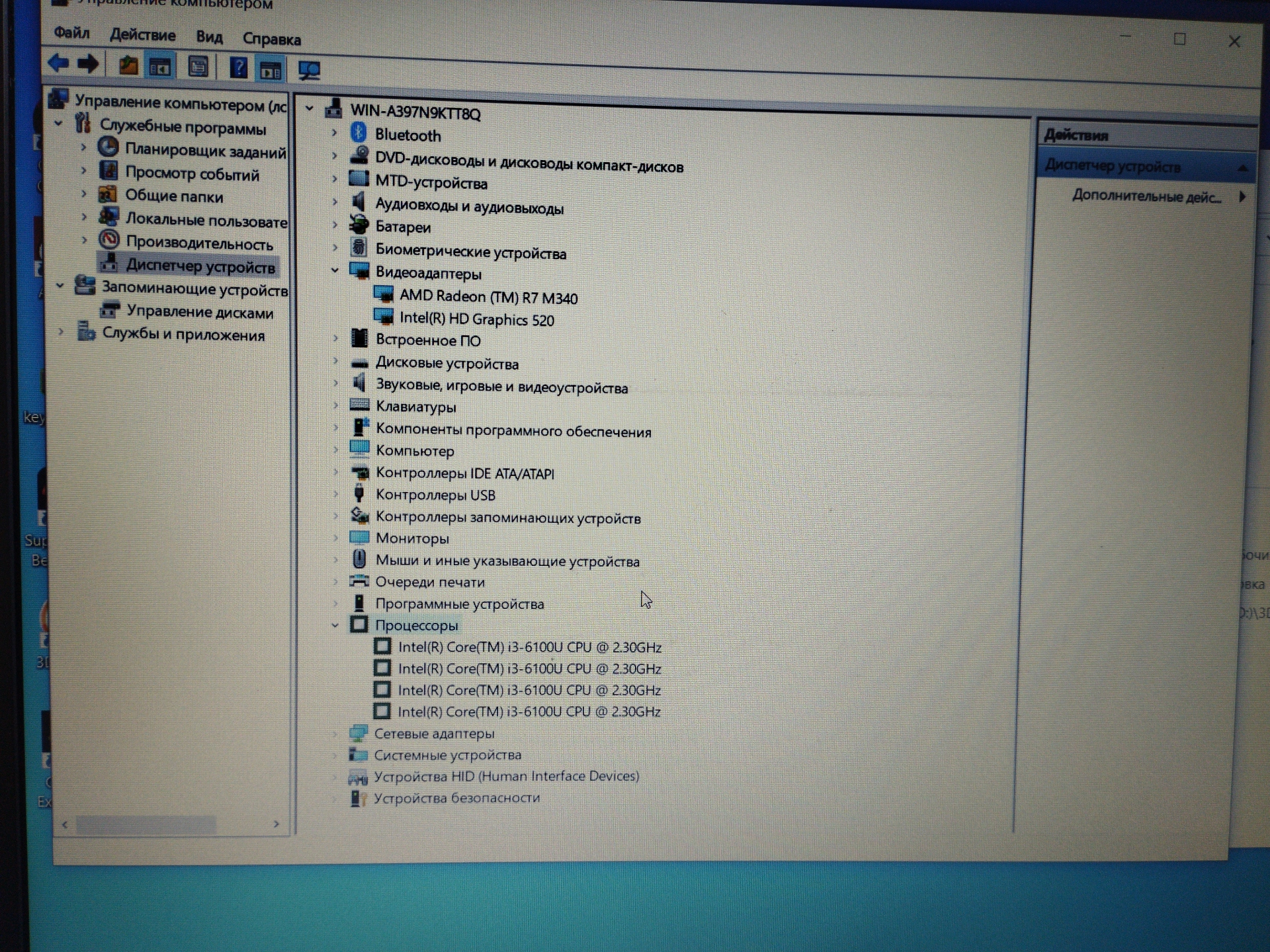
Task: Expand the Bluetooth category
Action: 334,133
